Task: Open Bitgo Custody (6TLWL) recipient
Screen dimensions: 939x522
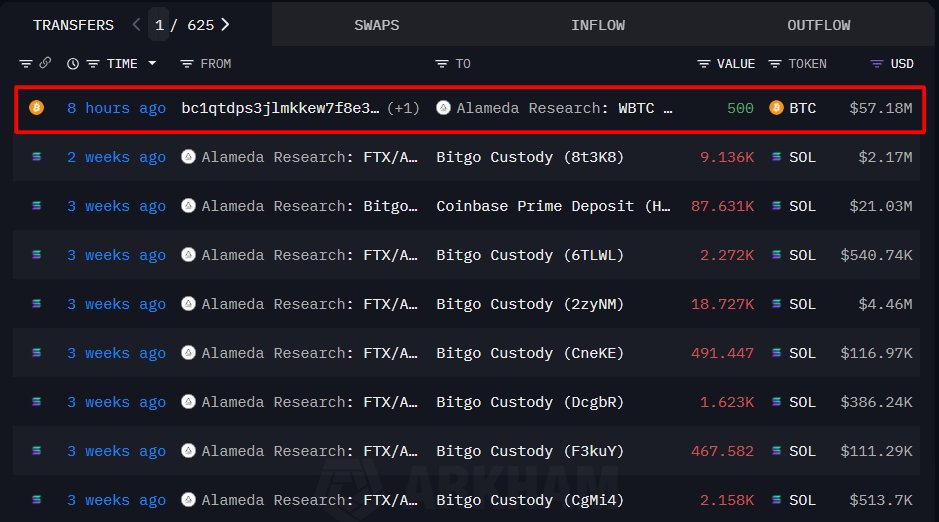Action: (x=530, y=256)
